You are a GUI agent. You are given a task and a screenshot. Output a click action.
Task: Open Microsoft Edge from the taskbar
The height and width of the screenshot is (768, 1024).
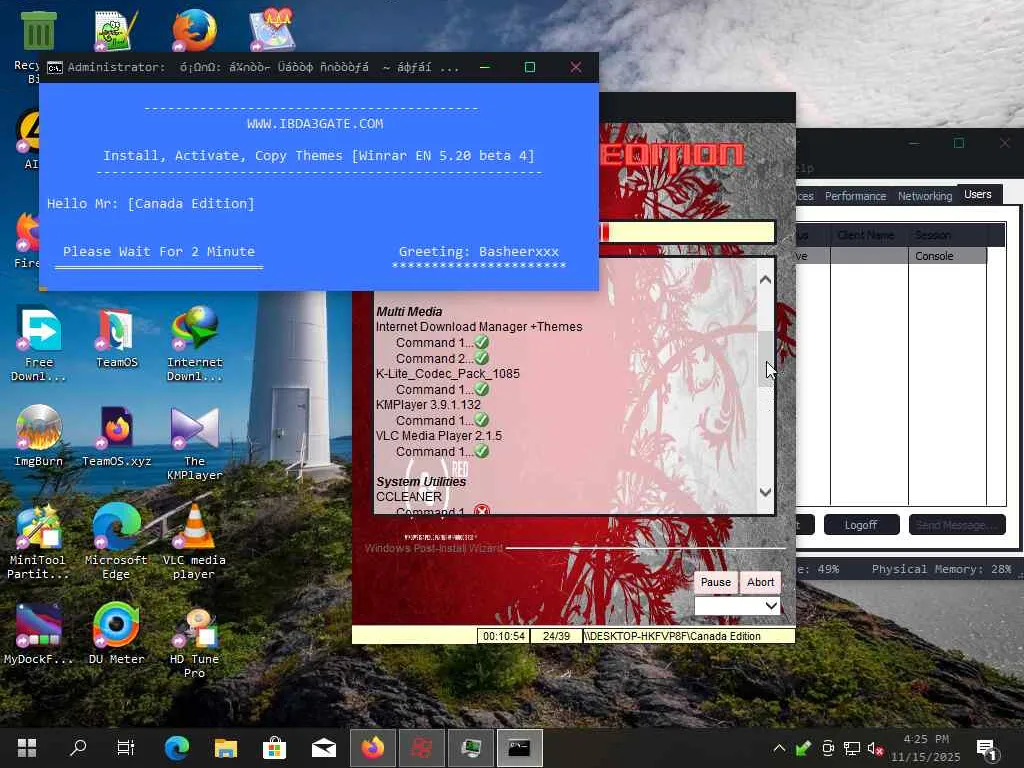tap(176, 748)
